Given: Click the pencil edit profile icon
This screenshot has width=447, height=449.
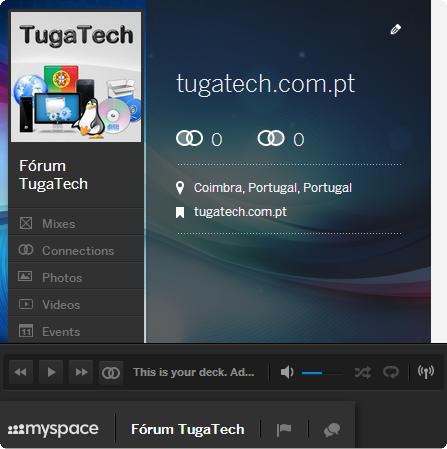Looking at the screenshot, I should click(395, 30).
